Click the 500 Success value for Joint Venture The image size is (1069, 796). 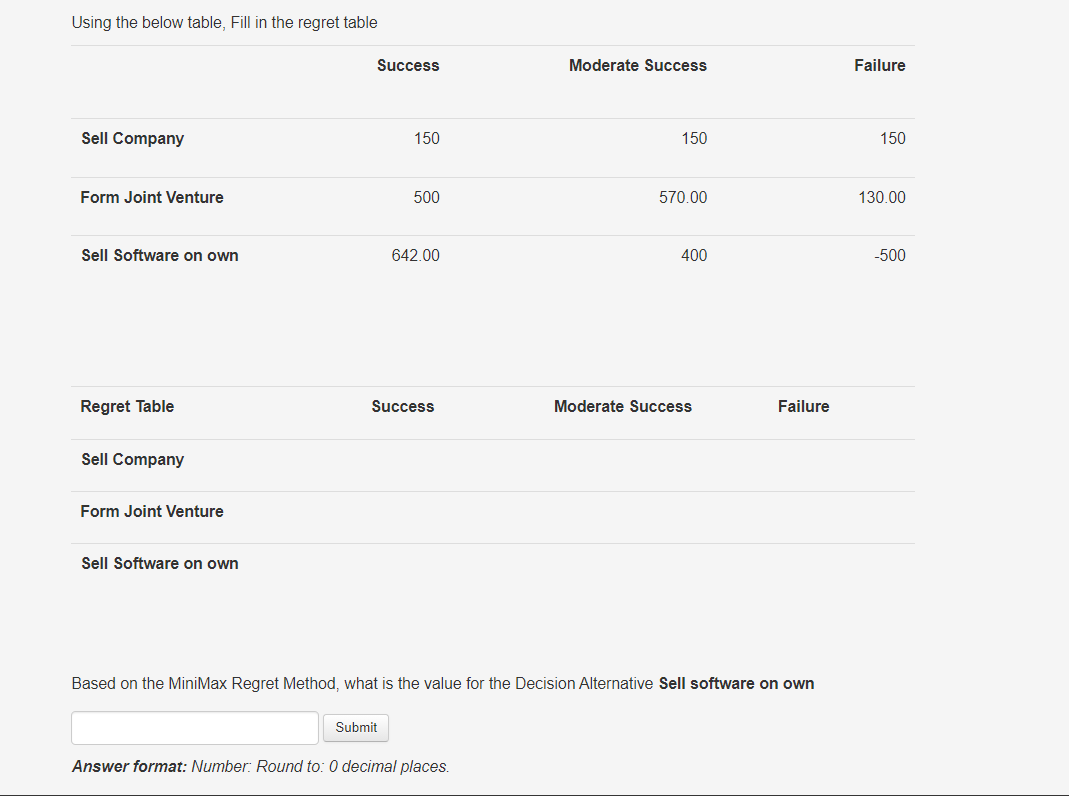click(426, 198)
